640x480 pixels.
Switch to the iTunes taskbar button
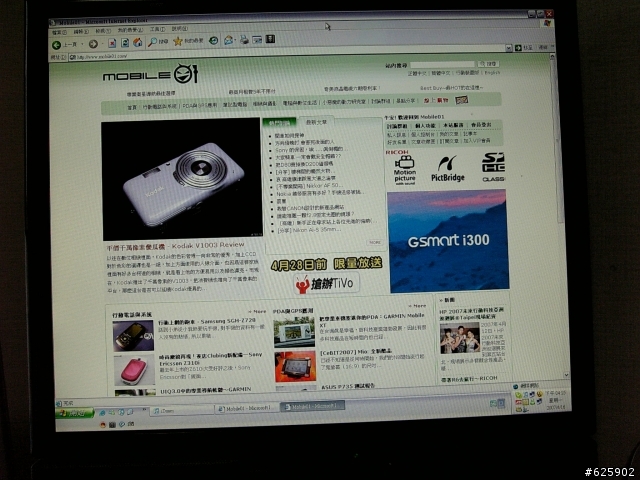(x=182, y=410)
